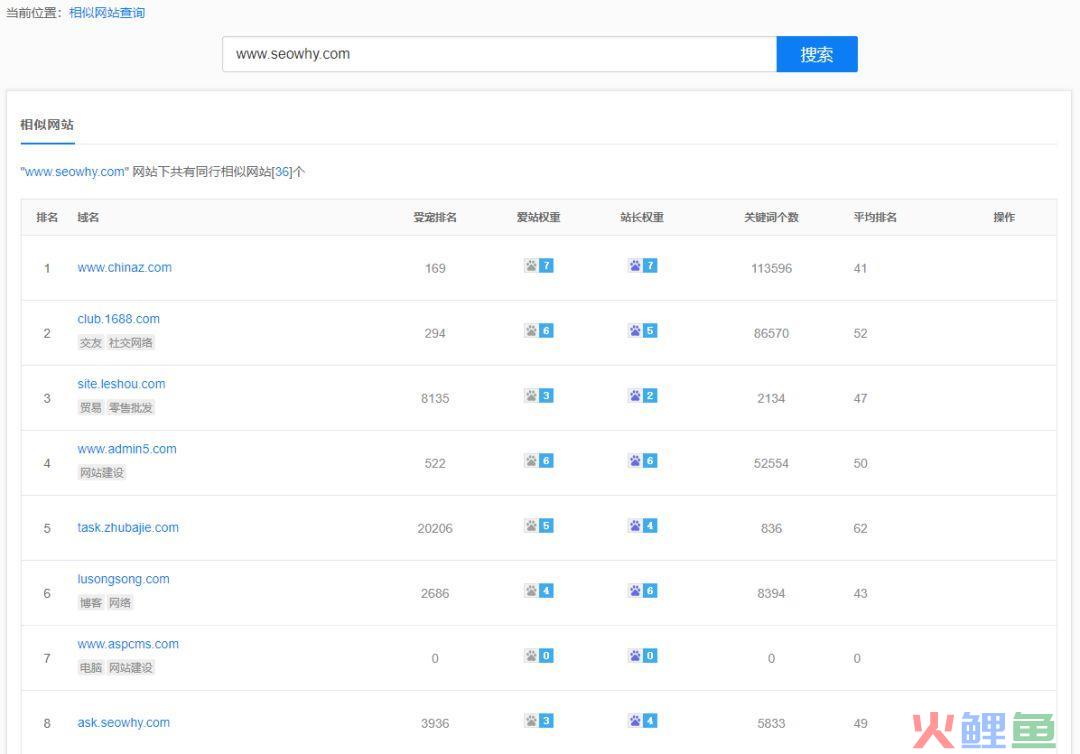Click average rank 62 for task.zhubajie.com
Image resolution: width=1080 pixels, height=754 pixels.
[x=860, y=529]
